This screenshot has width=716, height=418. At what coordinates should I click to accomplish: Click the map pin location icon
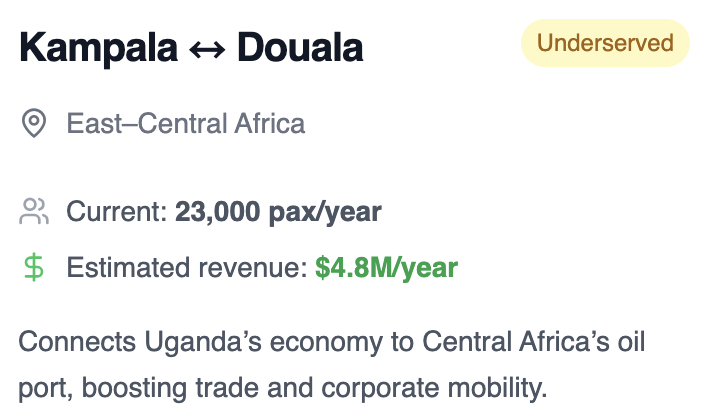pyautogui.click(x=34, y=123)
